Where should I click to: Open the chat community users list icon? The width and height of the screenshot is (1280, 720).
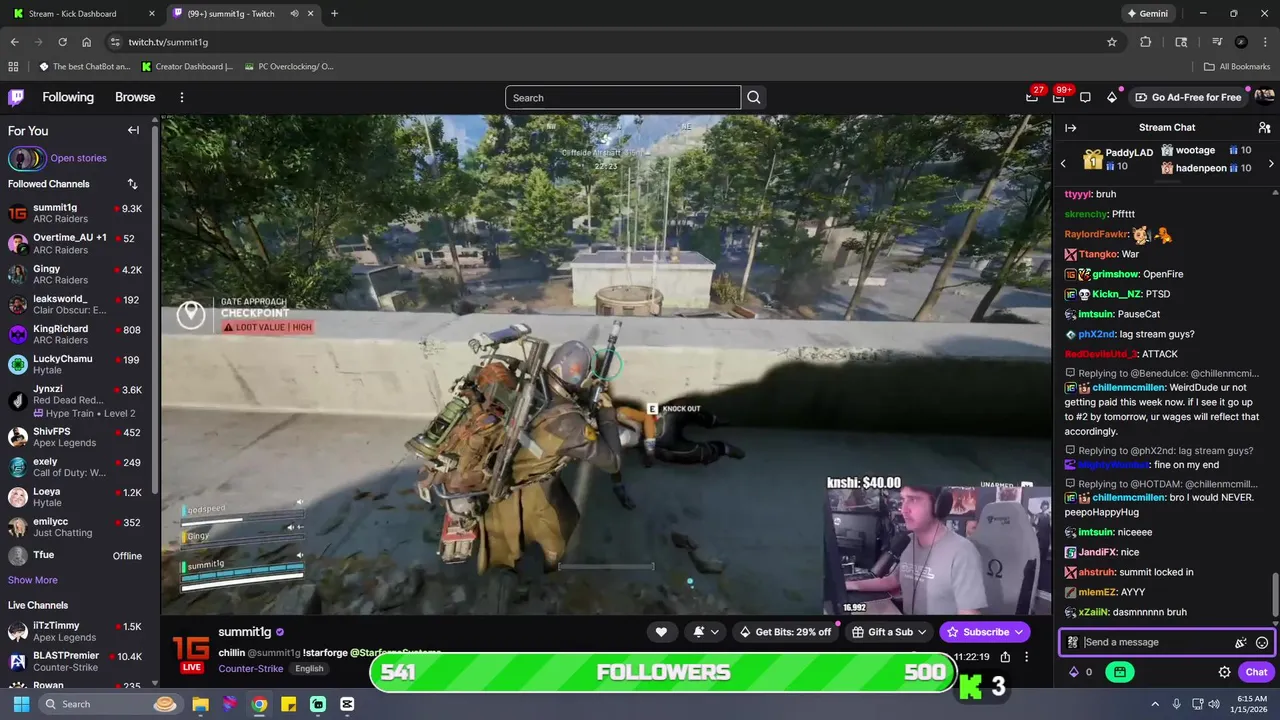pos(1264,128)
